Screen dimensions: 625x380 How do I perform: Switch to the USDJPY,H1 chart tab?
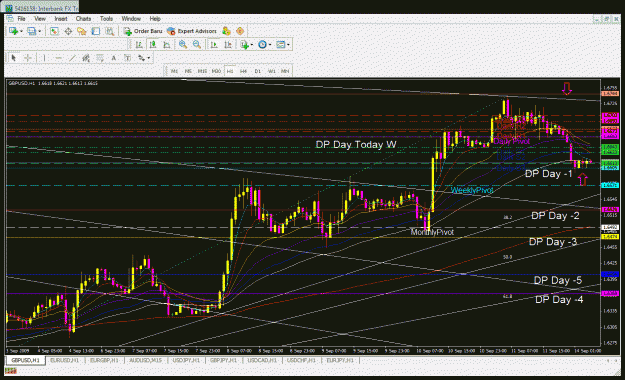[x=186, y=360]
